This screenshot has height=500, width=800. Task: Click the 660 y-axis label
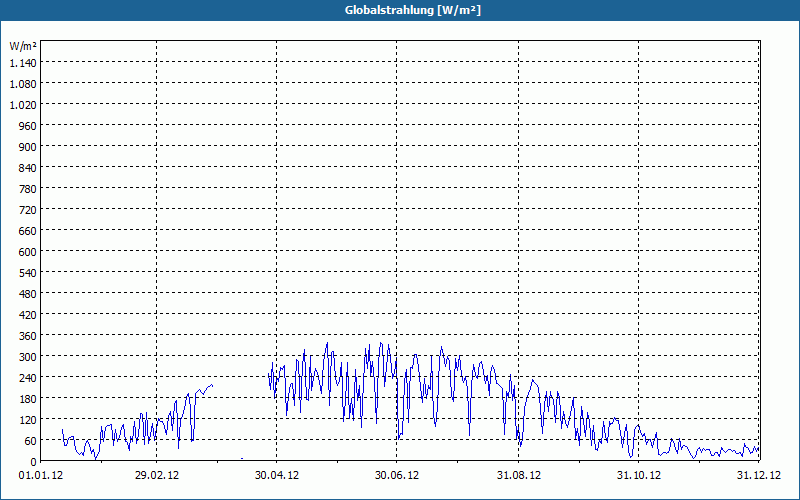coord(28,231)
